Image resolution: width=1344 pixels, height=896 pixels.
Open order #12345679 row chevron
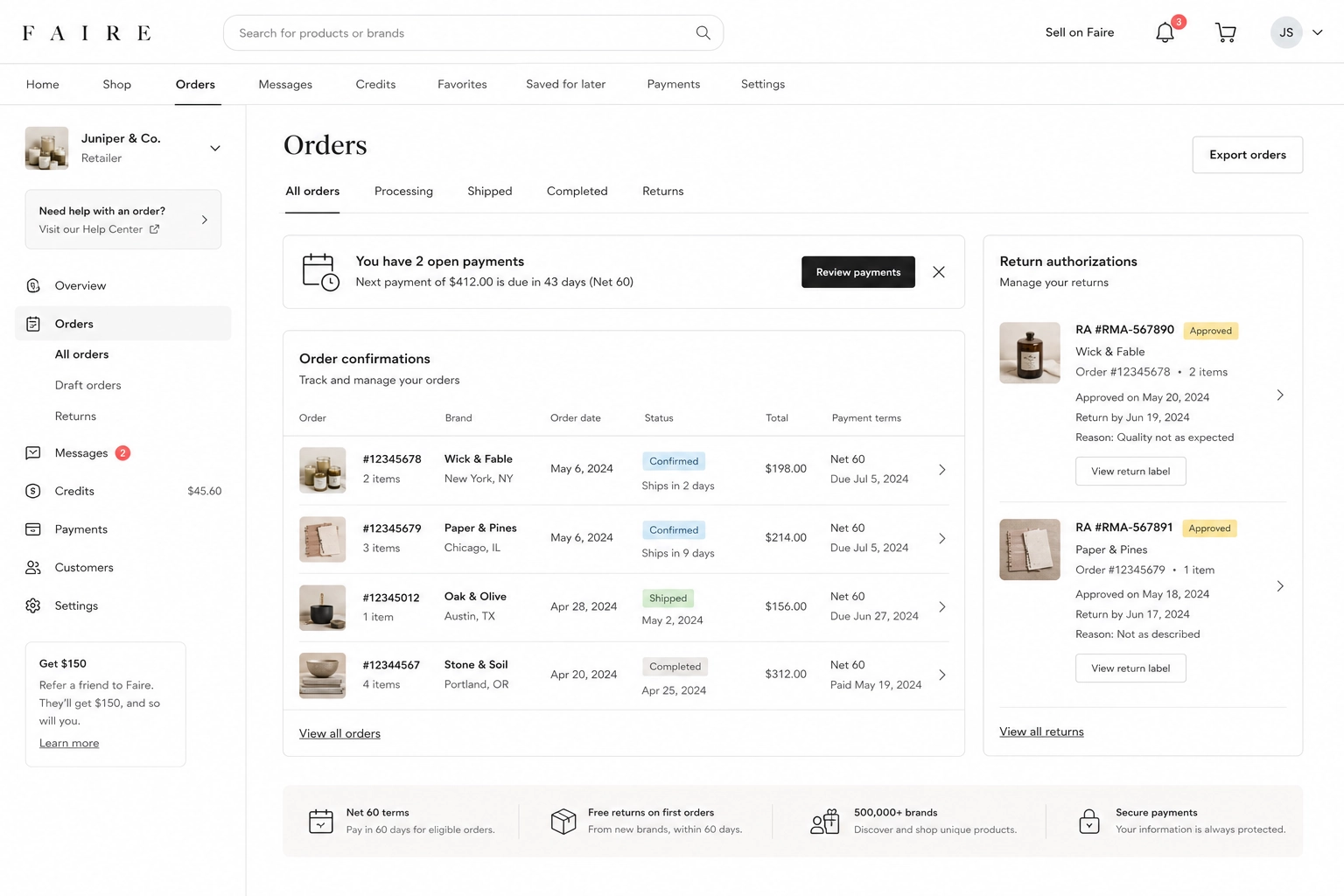(942, 539)
